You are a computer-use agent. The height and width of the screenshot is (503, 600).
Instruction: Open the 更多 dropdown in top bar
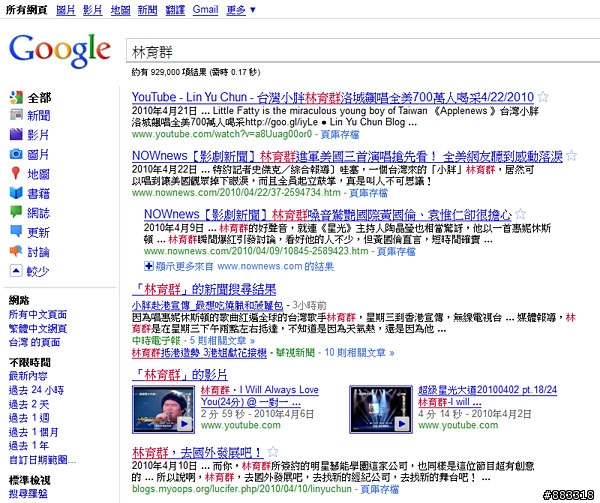tap(241, 10)
